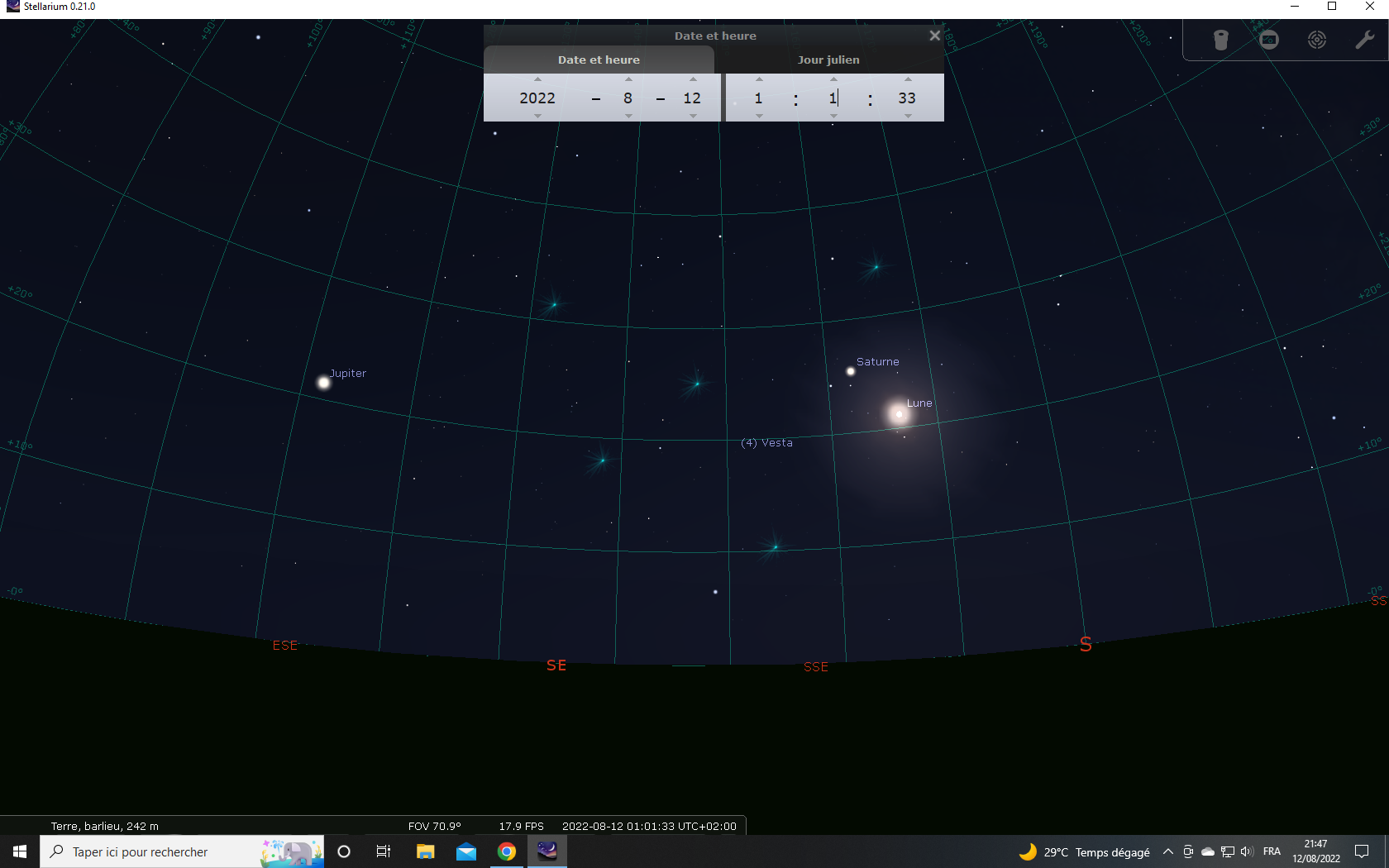Increase the day value above 12
This screenshot has height=868, width=1389.
pyautogui.click(x=693, y=79)
